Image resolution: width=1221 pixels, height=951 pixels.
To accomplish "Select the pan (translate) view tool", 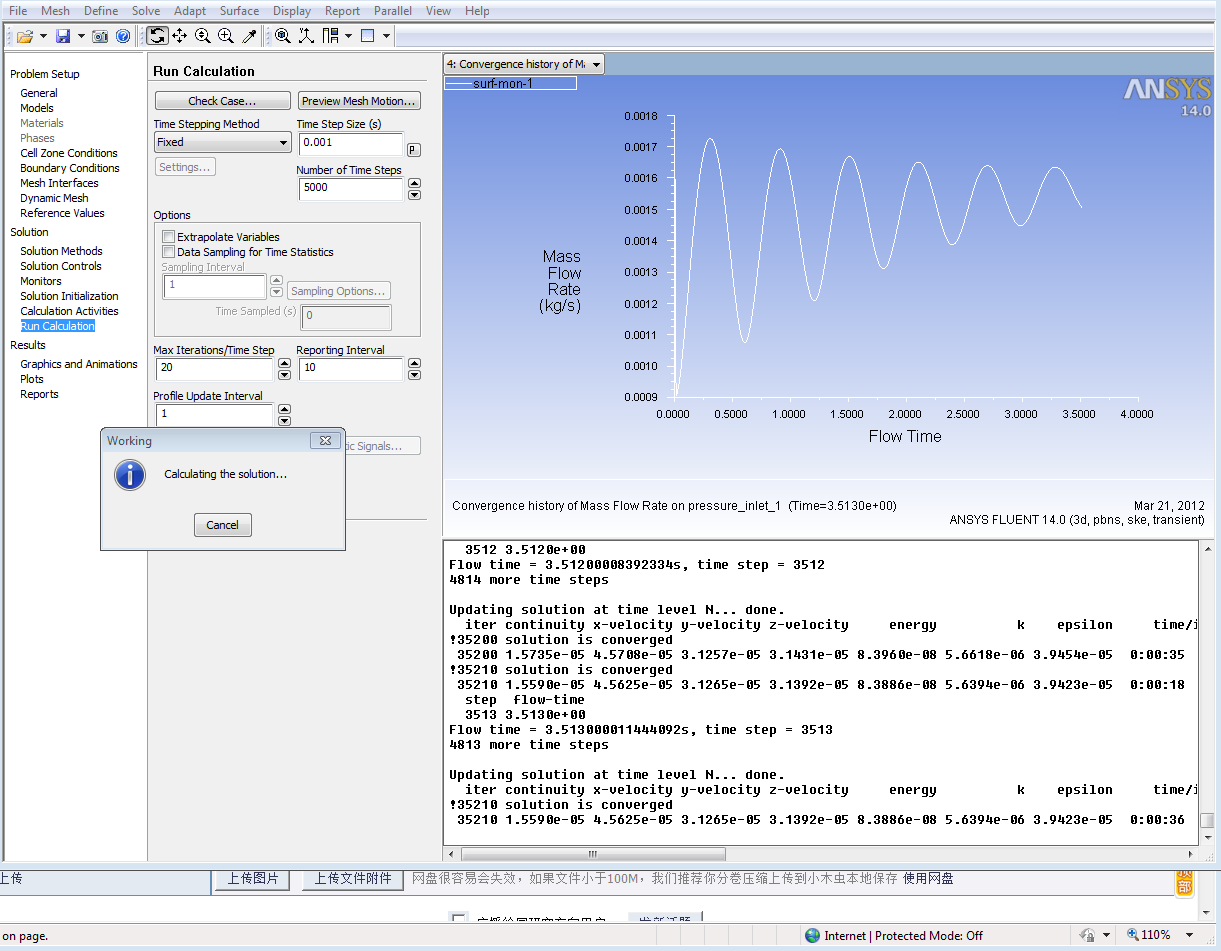I will pyautogui.click(x=180, y=36).
